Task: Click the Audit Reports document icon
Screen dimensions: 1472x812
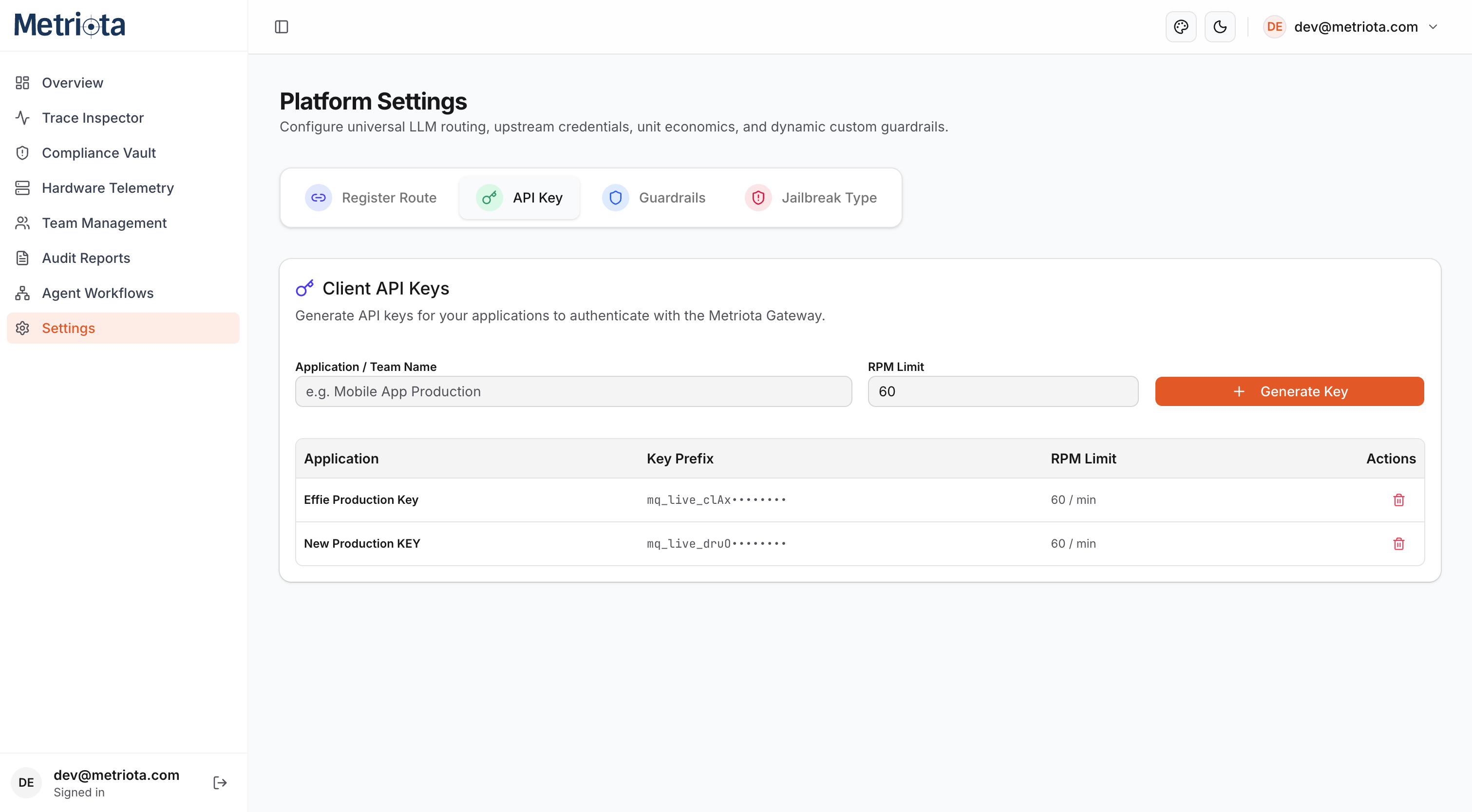Action: (22, 258)
